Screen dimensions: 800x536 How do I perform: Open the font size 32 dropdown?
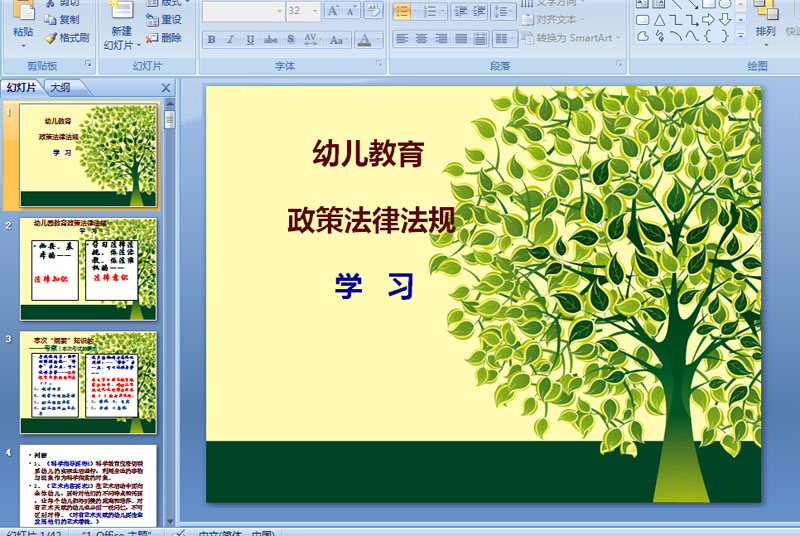pyautogui.click(x=315, y=11)
